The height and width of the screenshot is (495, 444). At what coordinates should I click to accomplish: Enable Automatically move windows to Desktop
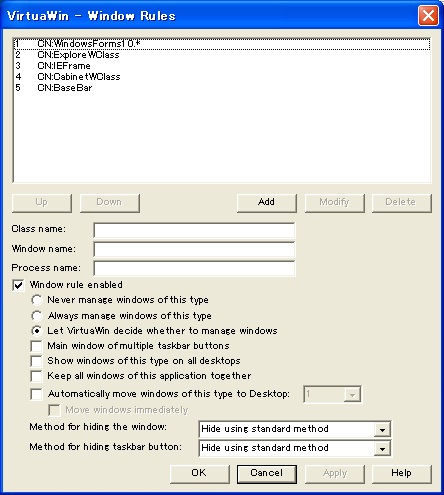coord(36,394)
